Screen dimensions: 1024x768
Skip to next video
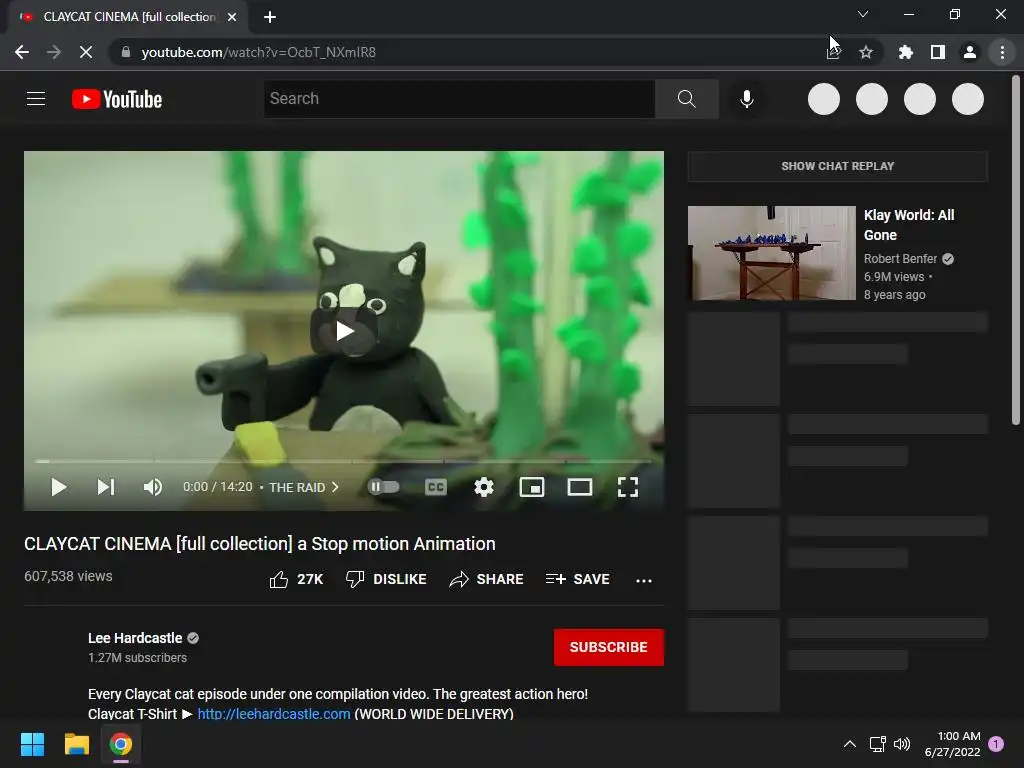(106, 487)
